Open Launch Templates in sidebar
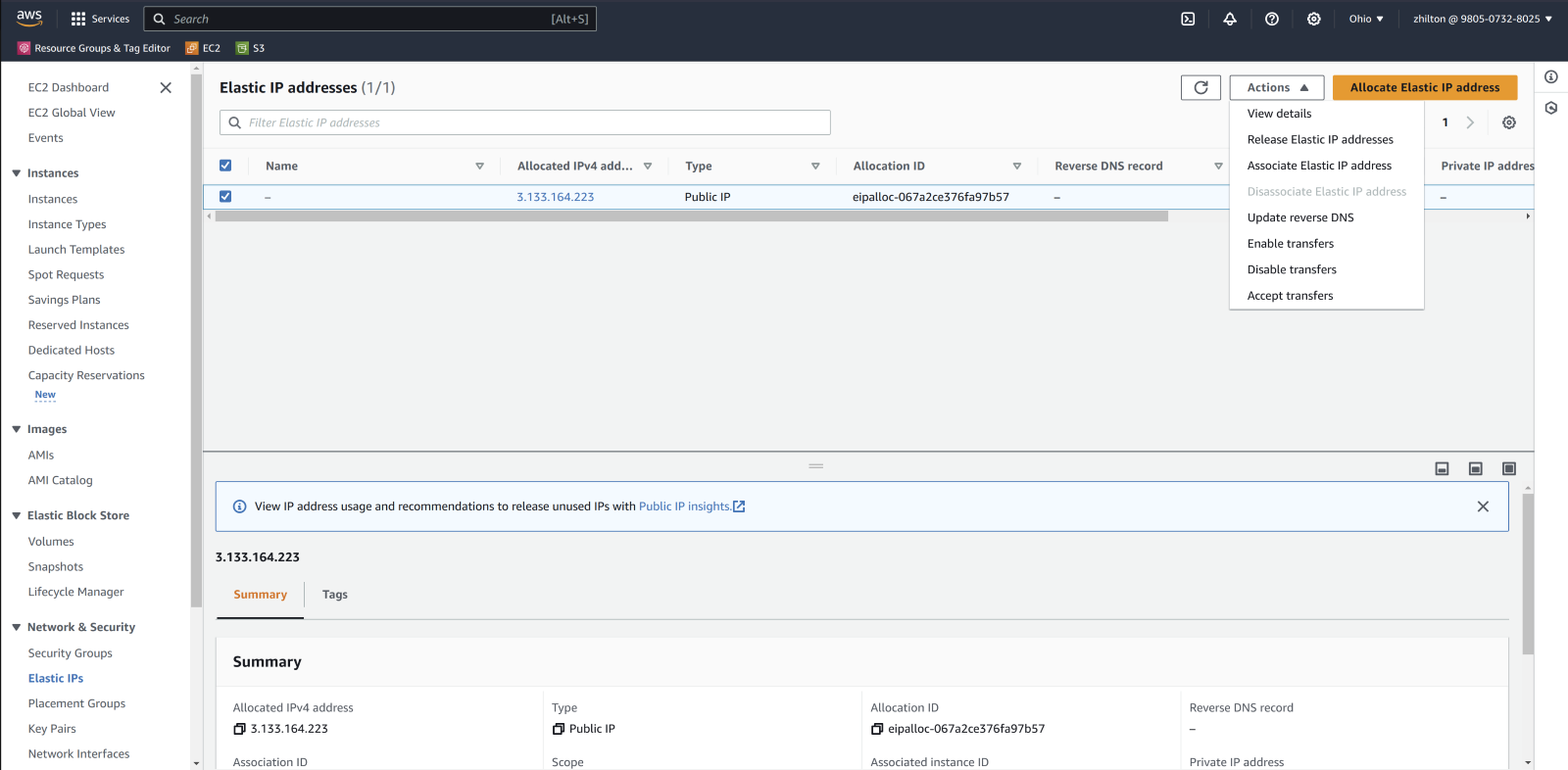 tap(76, 250)
